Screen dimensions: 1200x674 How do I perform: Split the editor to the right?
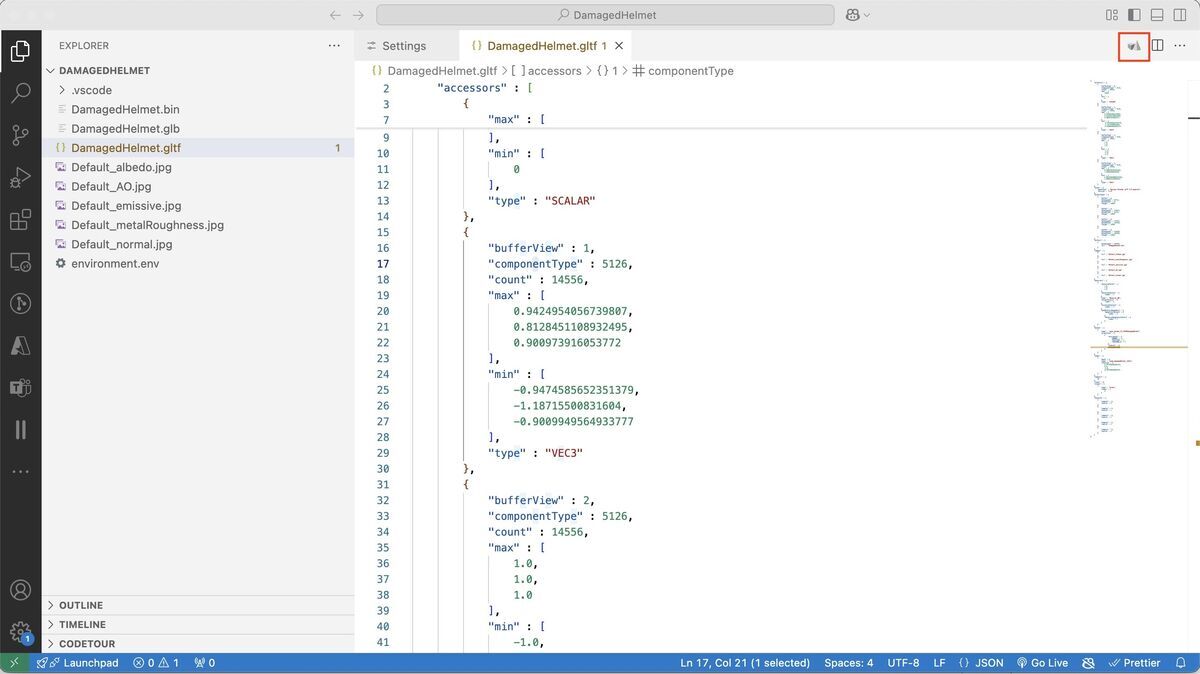click(1157, 46)
